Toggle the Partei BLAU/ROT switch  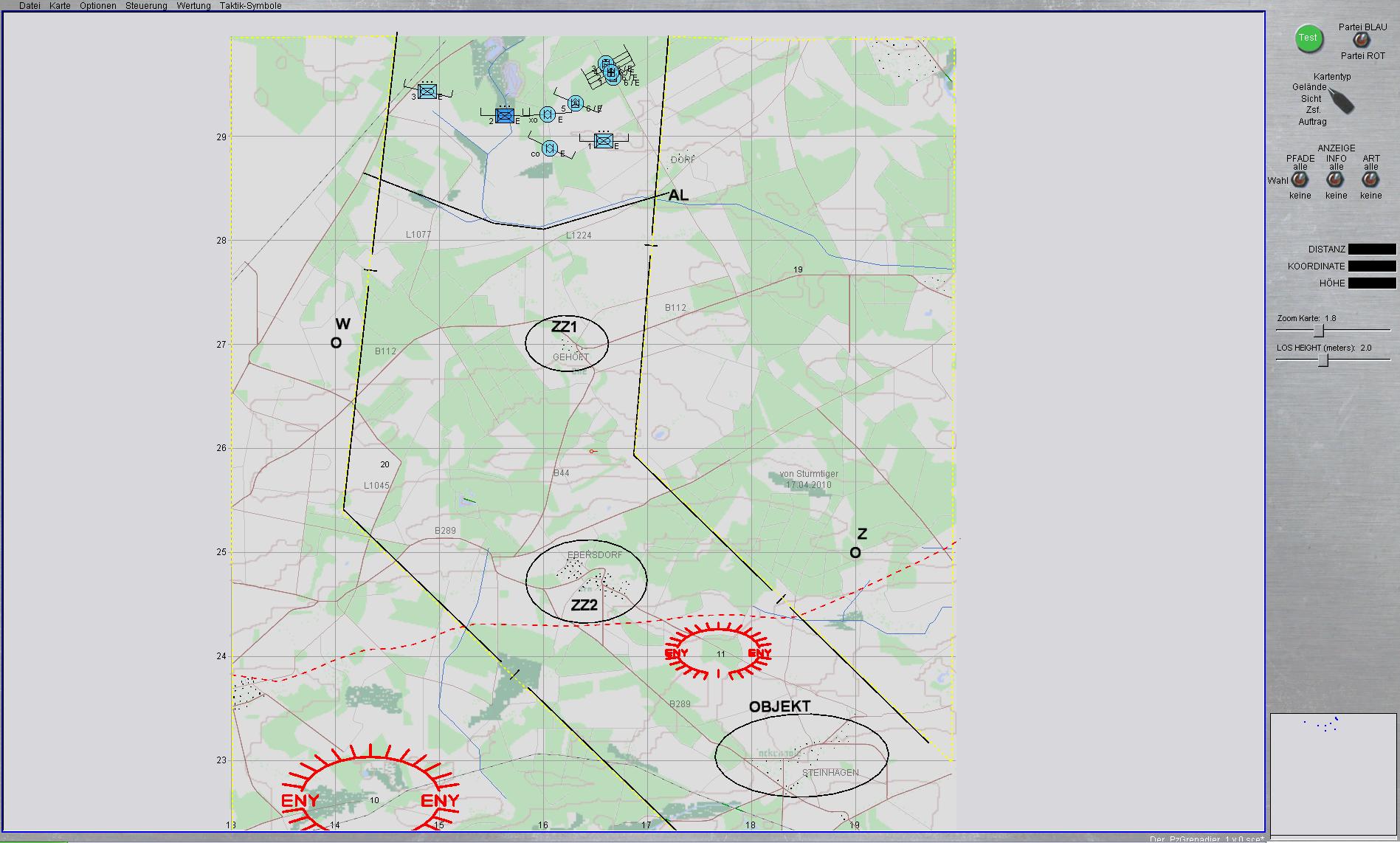(1361, 41)
